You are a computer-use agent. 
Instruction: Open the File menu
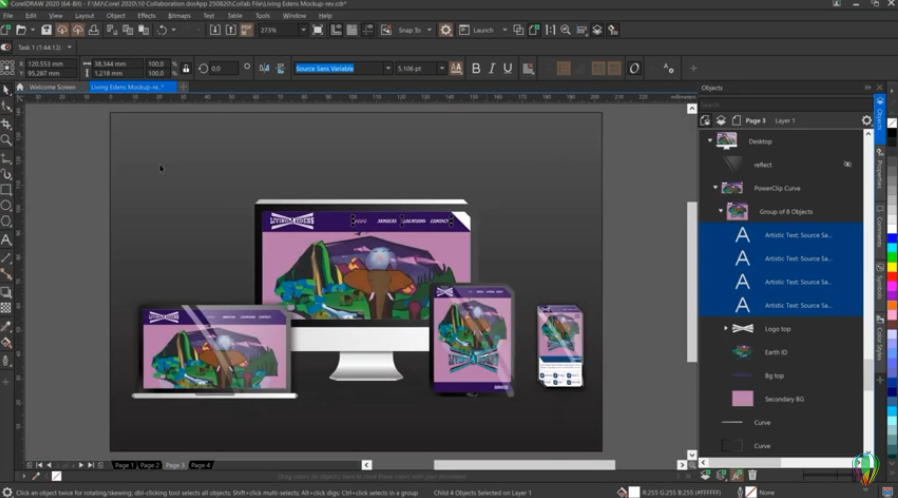pyautogui.click(x=8, y=15)
